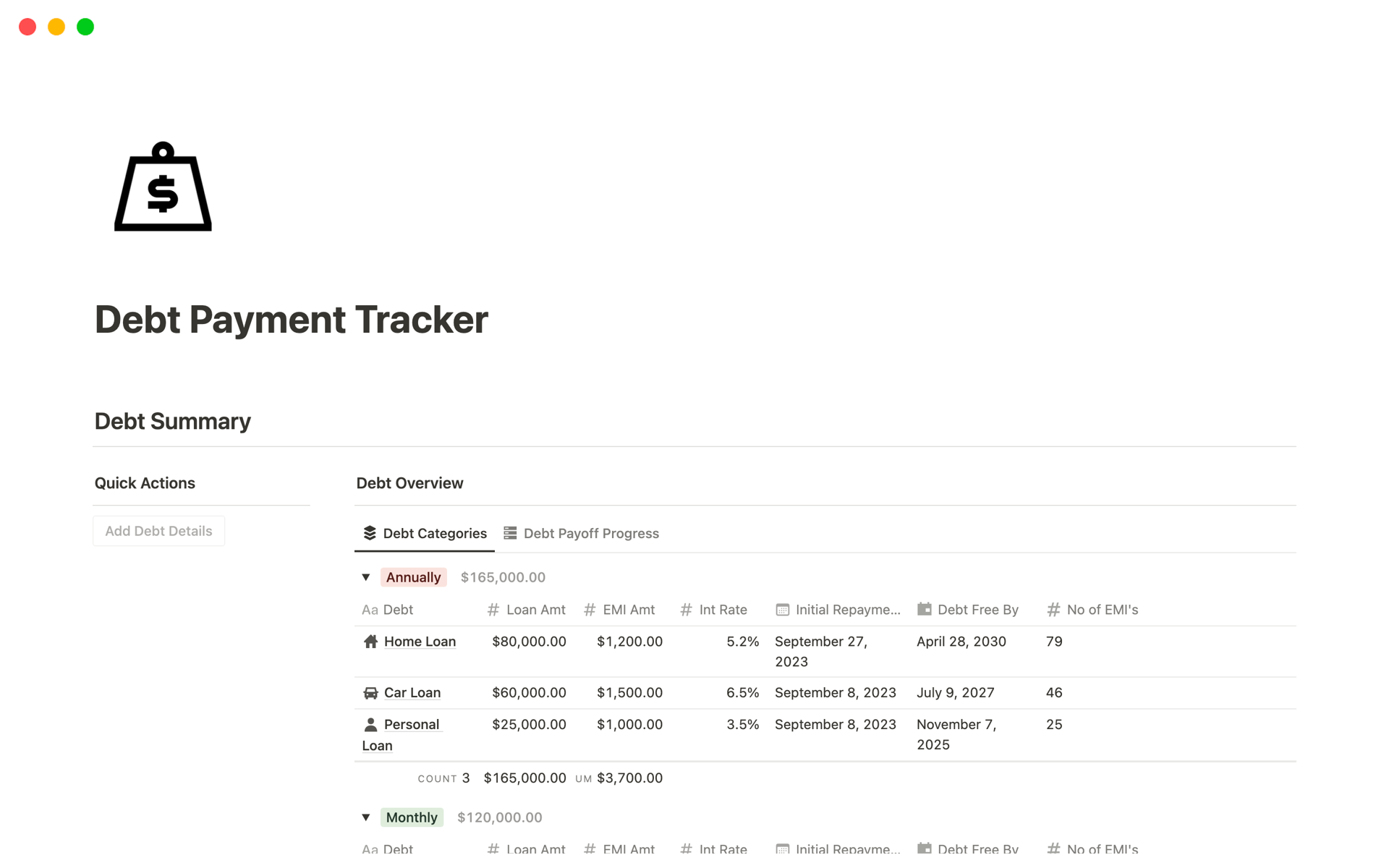Click the calendar icon in Initial Repayment header

[x=782, y=610]
